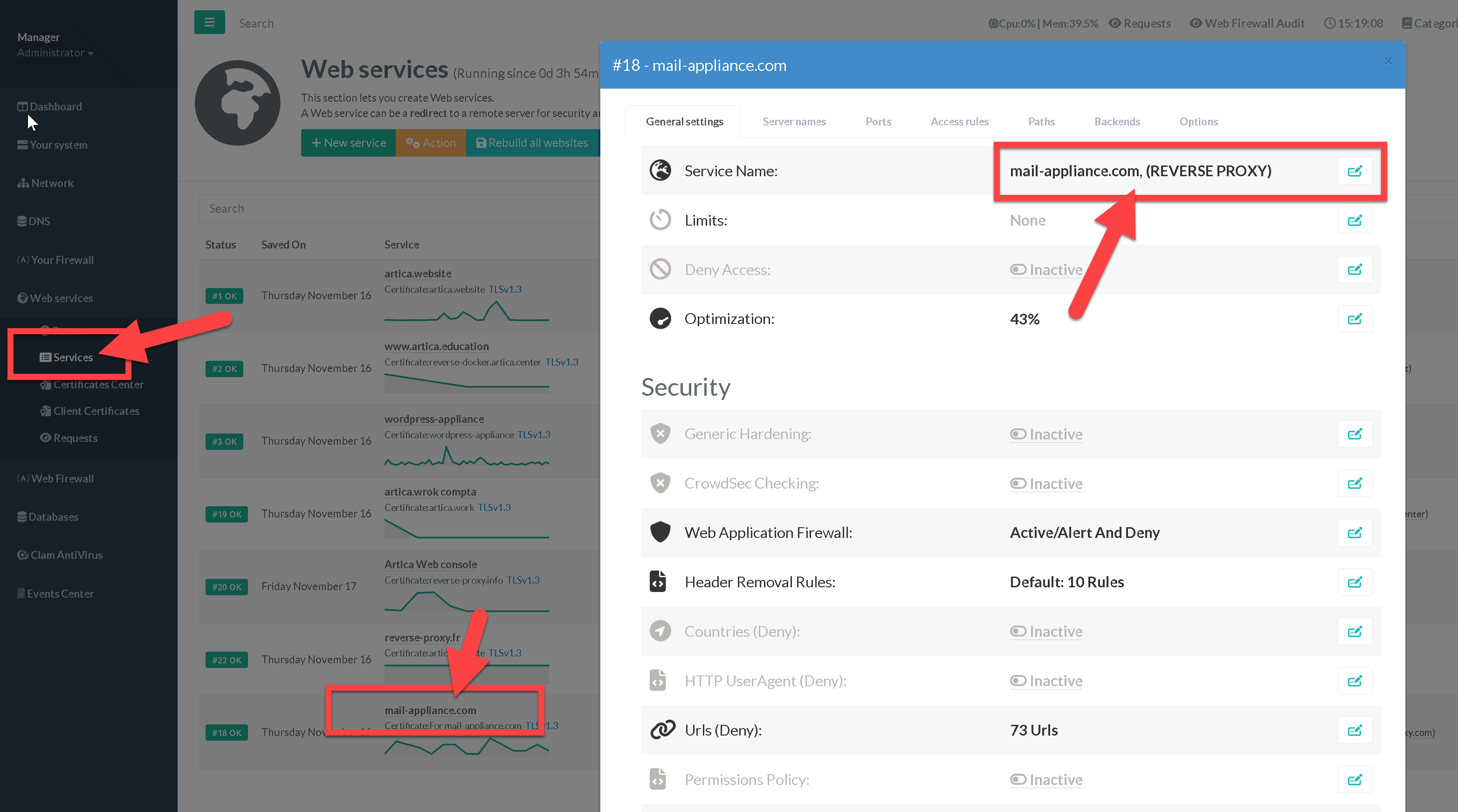The width and height of the screenshot is (1458, 812).
Task: Open the Action dropdown button
Action: [431, 143]
